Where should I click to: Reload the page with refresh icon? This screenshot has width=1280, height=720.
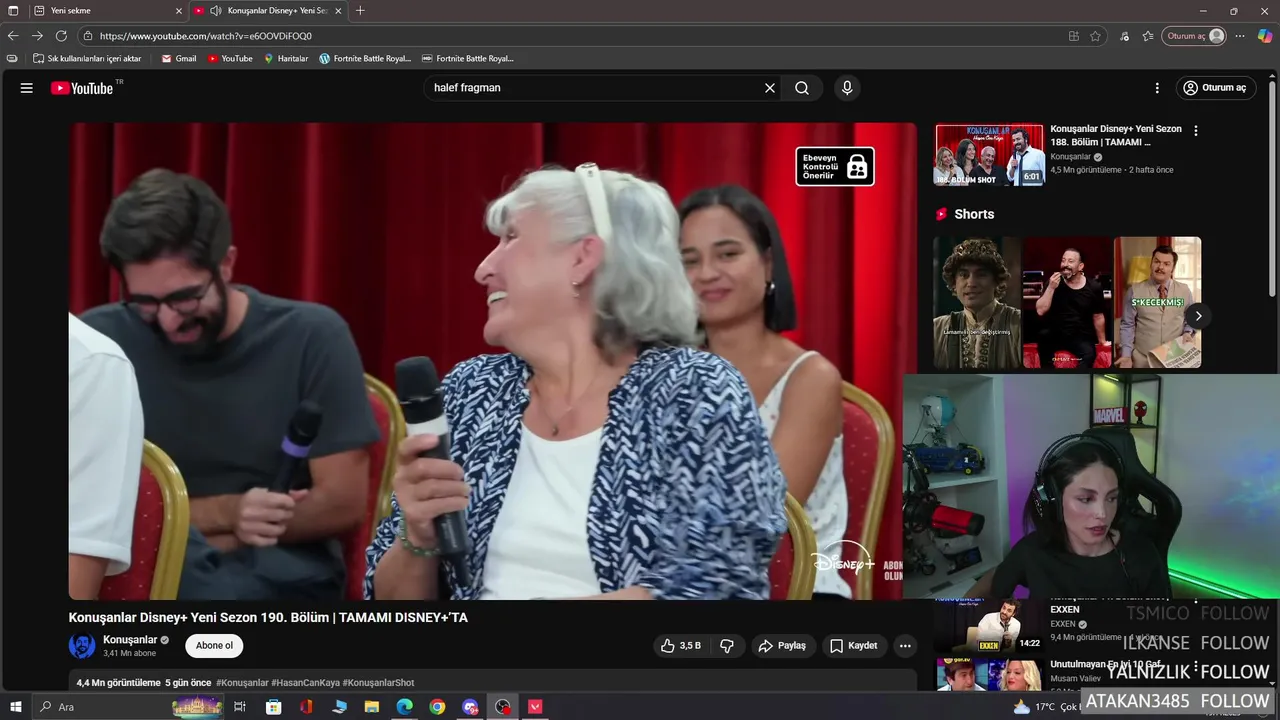[62, 36]
